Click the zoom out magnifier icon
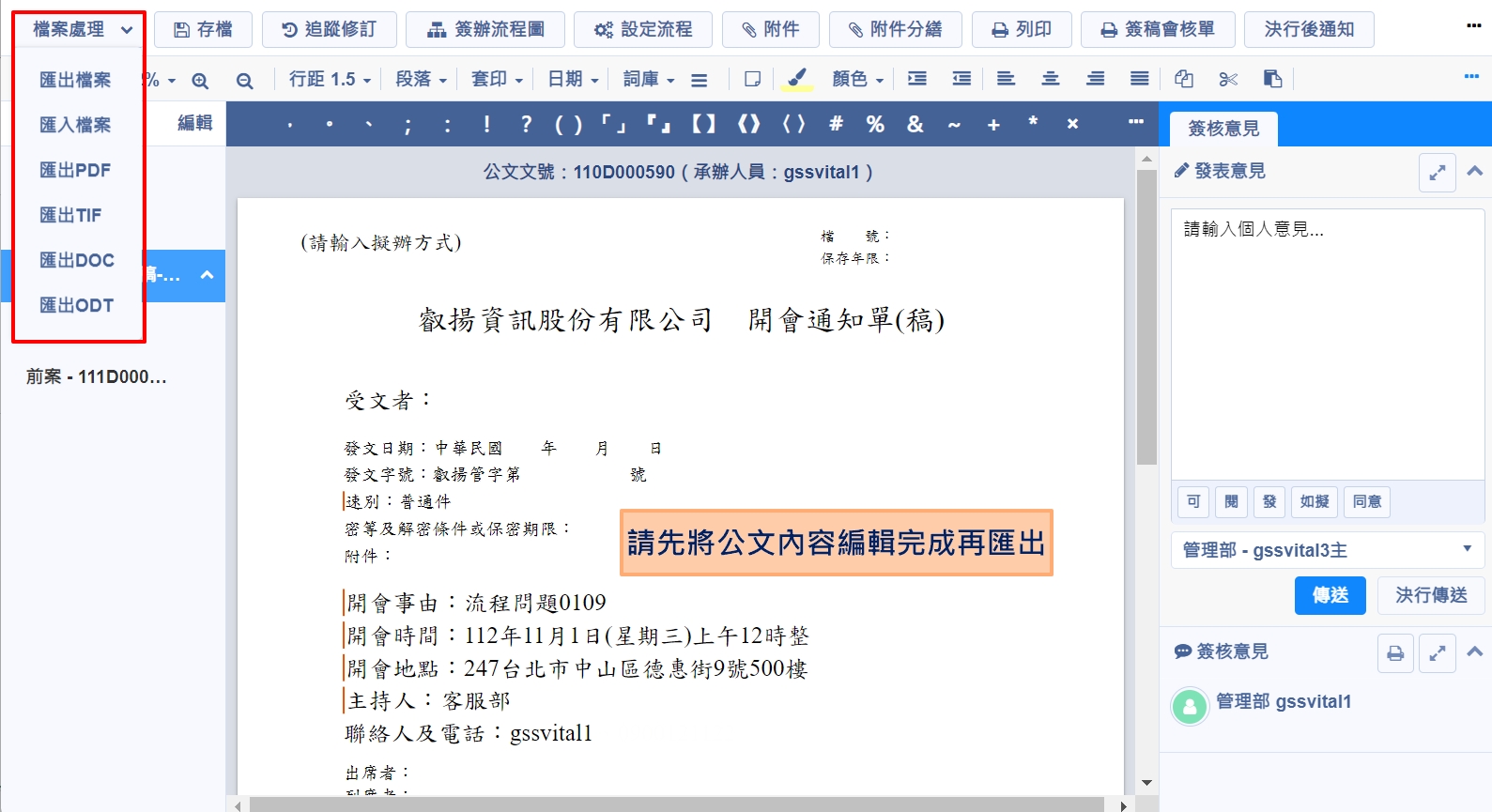 pyautogui.click(x=245, y=81)
